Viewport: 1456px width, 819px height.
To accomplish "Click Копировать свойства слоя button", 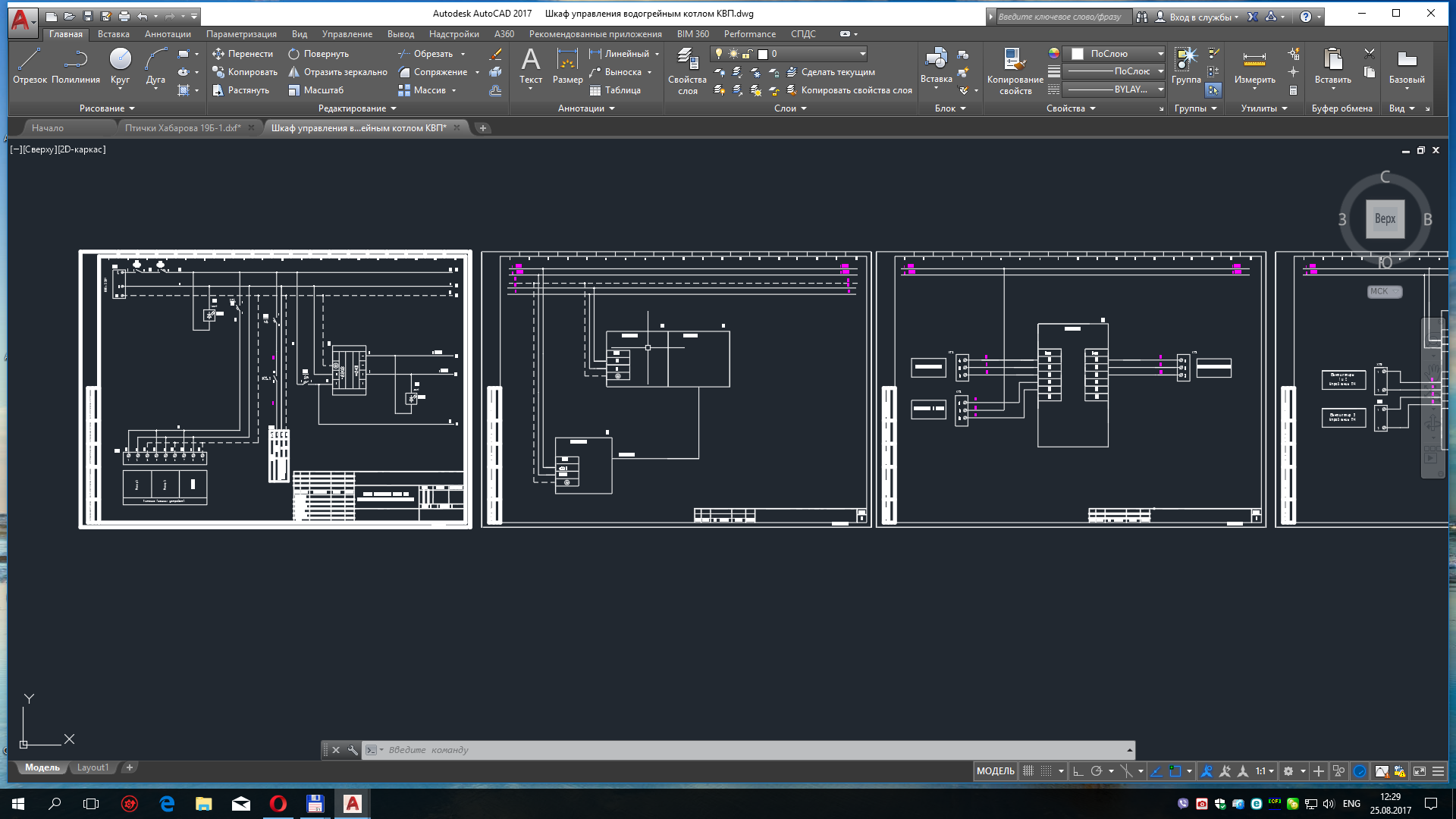I will coord(849,90).
